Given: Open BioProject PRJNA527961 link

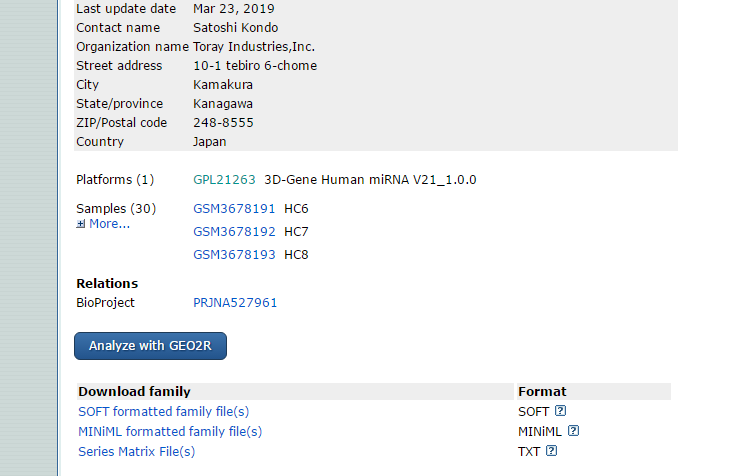Looking at the screenshot, I should pos(235,303).
